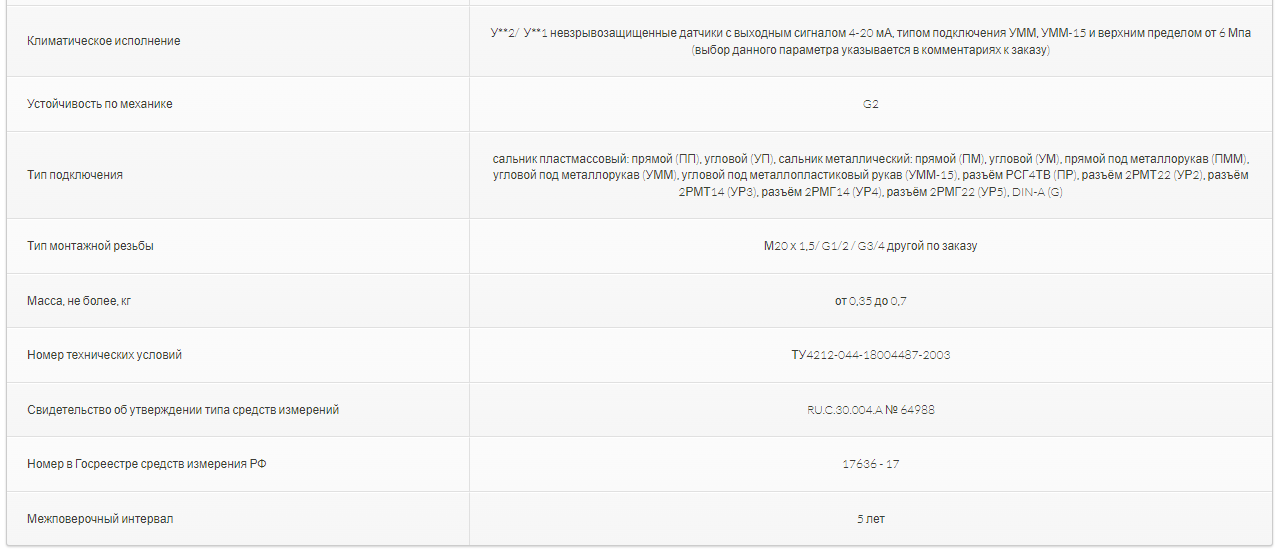Viewport: 1279px width, 553px height.
Task: Click the 'Тип монтажной резьбы' label
Action: (91, 246)
